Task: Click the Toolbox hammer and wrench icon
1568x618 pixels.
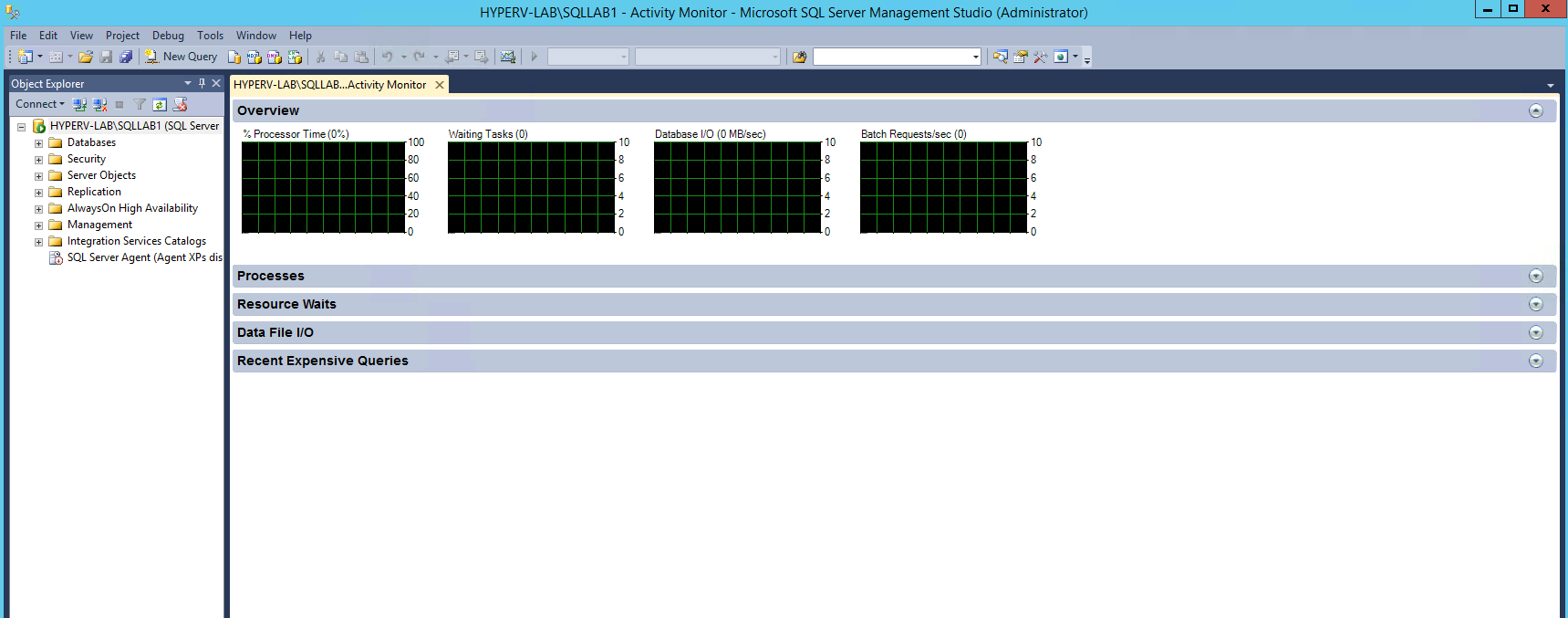Action: click(1041, 57)
